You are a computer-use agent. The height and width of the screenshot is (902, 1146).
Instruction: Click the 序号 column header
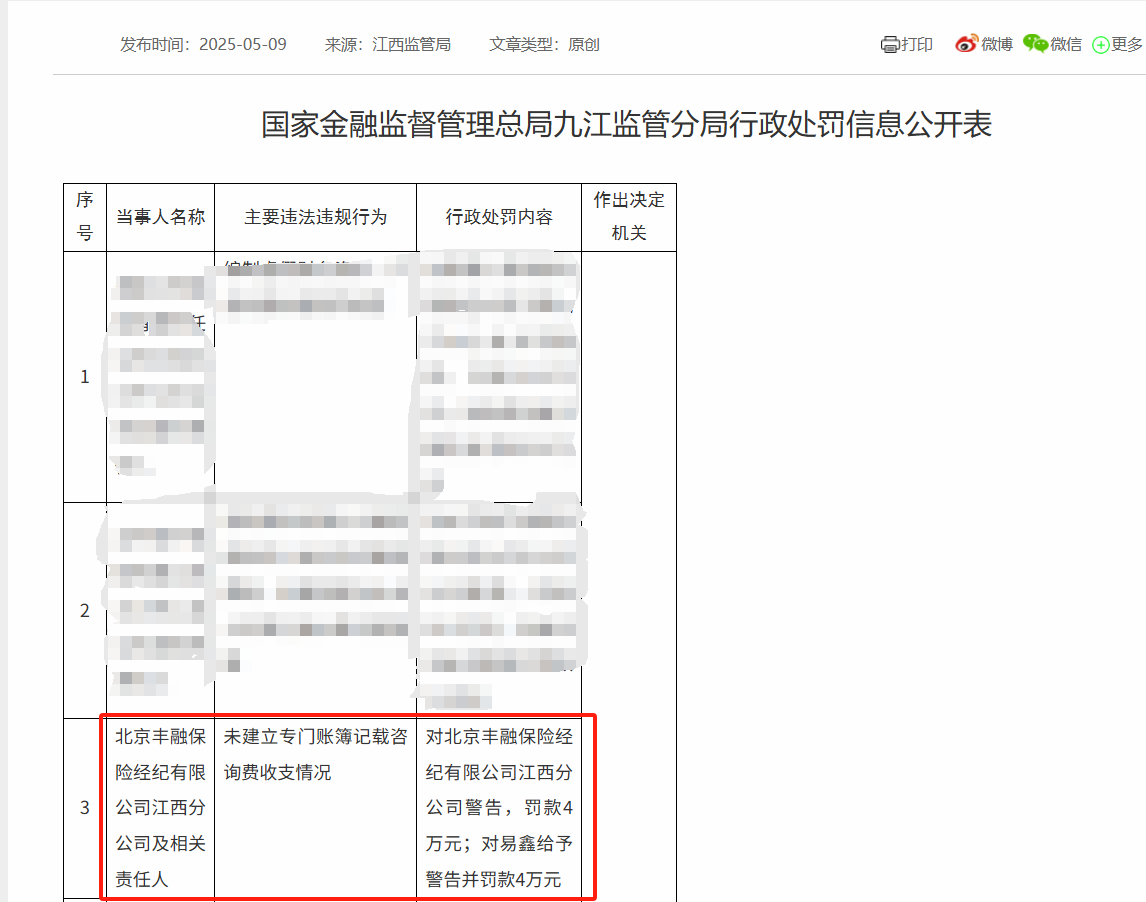click(x=85, y=217)
